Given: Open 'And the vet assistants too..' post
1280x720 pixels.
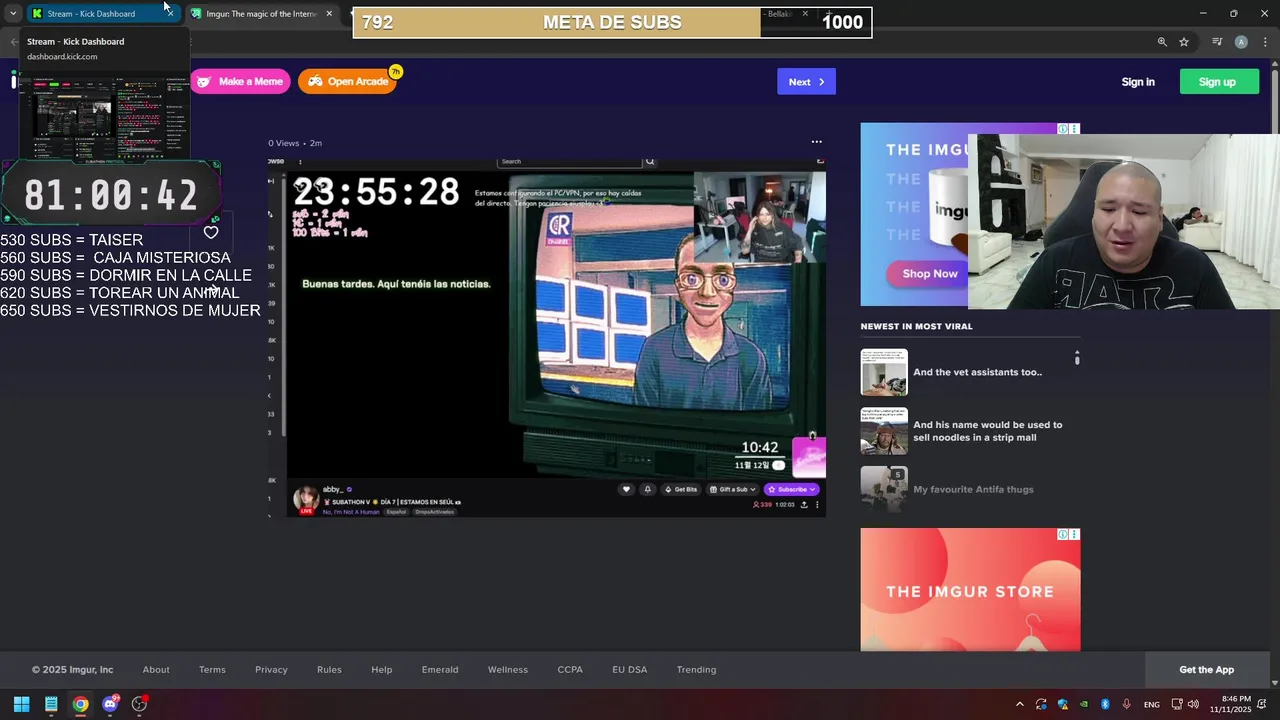Looking at the screenshot, I should tap(977, 372).
